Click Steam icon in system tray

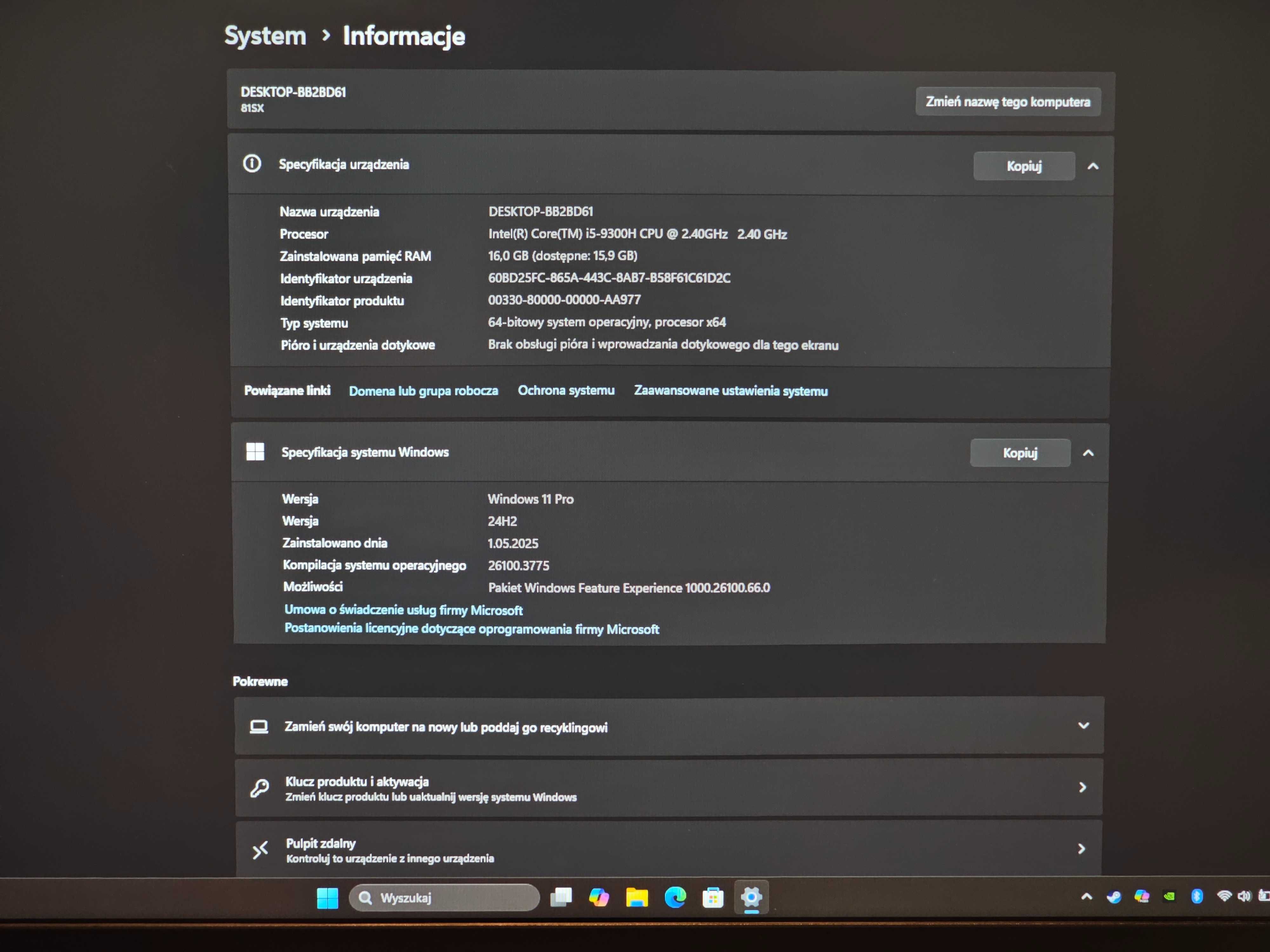[1114, 896]
